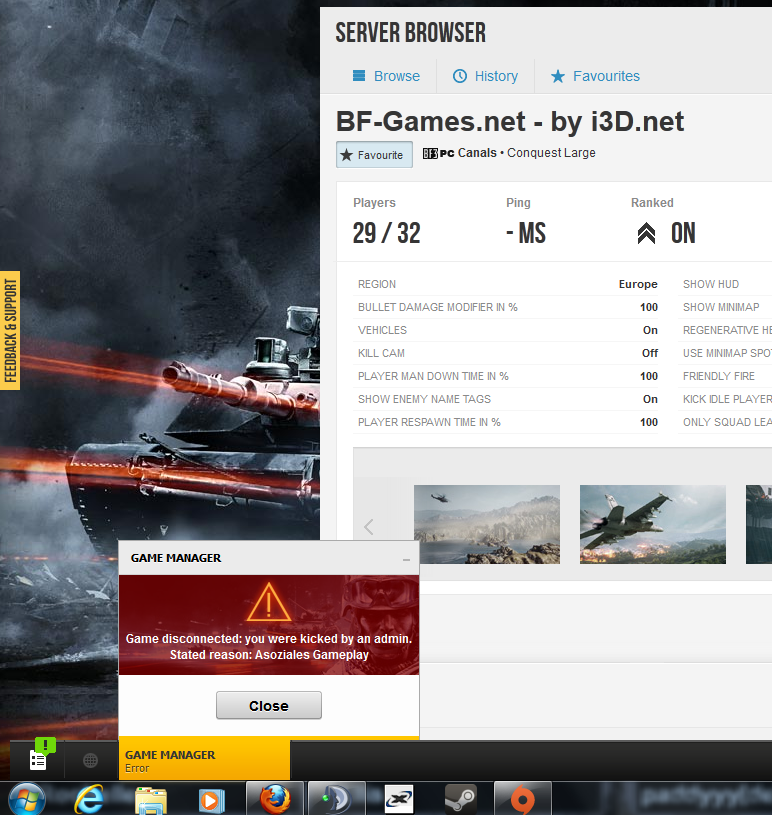Screen dimensions: 772x815
Task: Minimize the Game Manager panel
Action: click(x=407, y=559)
